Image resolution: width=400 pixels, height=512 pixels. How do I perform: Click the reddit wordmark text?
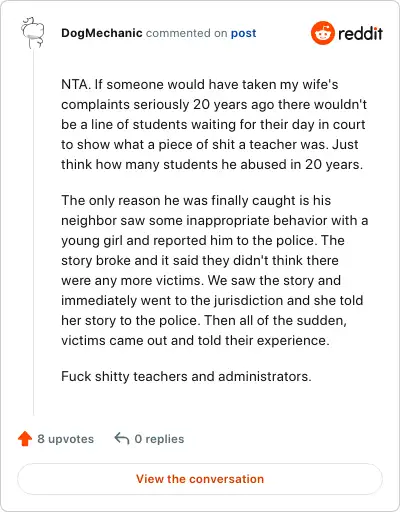(x=360, y=33)
